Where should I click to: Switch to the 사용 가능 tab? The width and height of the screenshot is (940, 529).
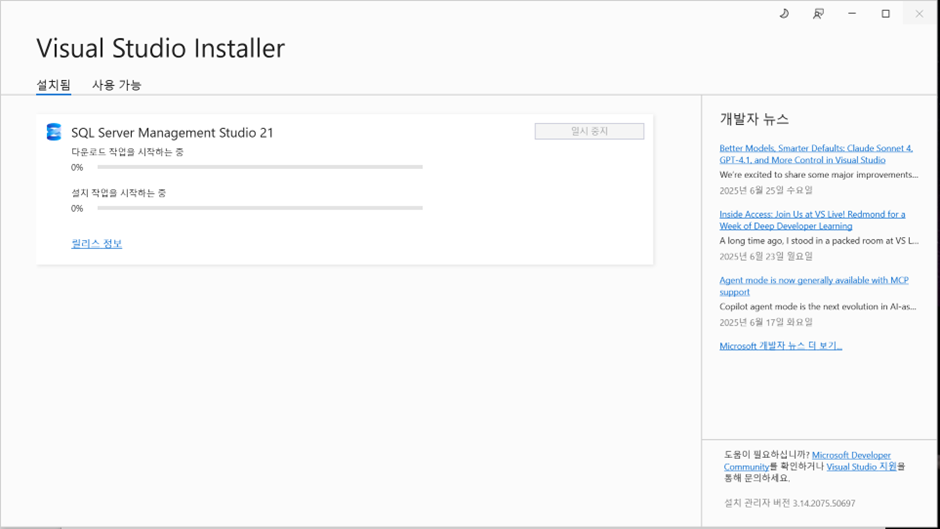pyautogui.click(x=116, y=85)
